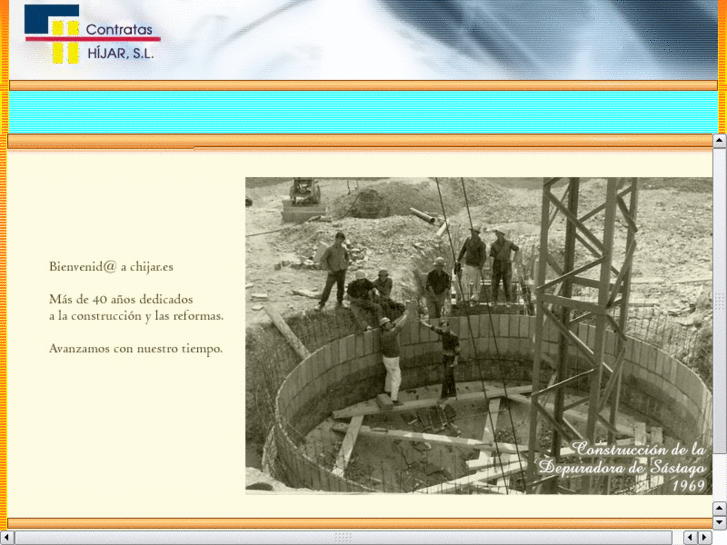Click the scroll-up arrow directly above the down arrow
Image resolution: width=727 pixels, height=545 pixels.
tap(719, 508)
